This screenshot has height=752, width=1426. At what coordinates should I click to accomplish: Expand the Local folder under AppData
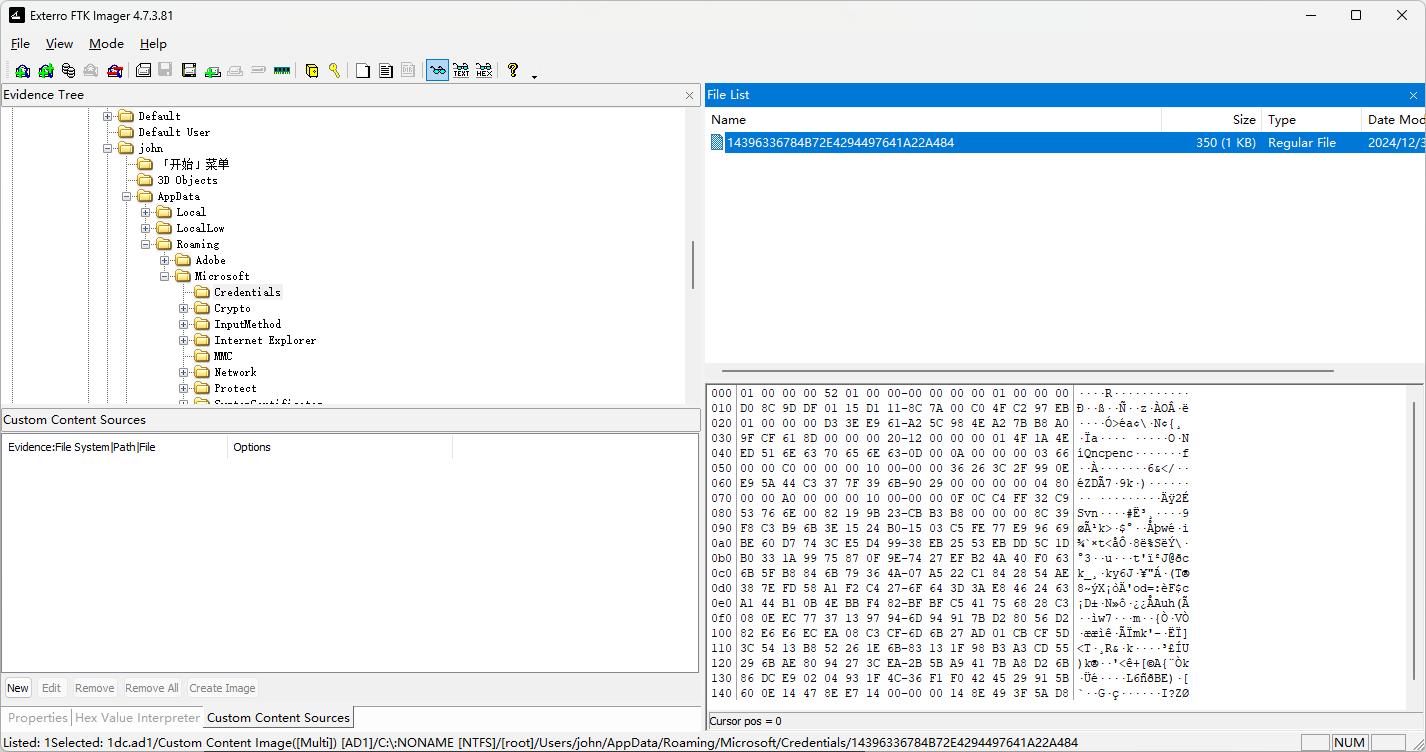(146, 212)
